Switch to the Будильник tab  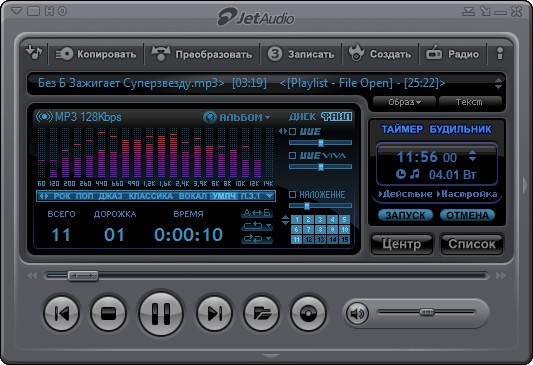point(460,129)
